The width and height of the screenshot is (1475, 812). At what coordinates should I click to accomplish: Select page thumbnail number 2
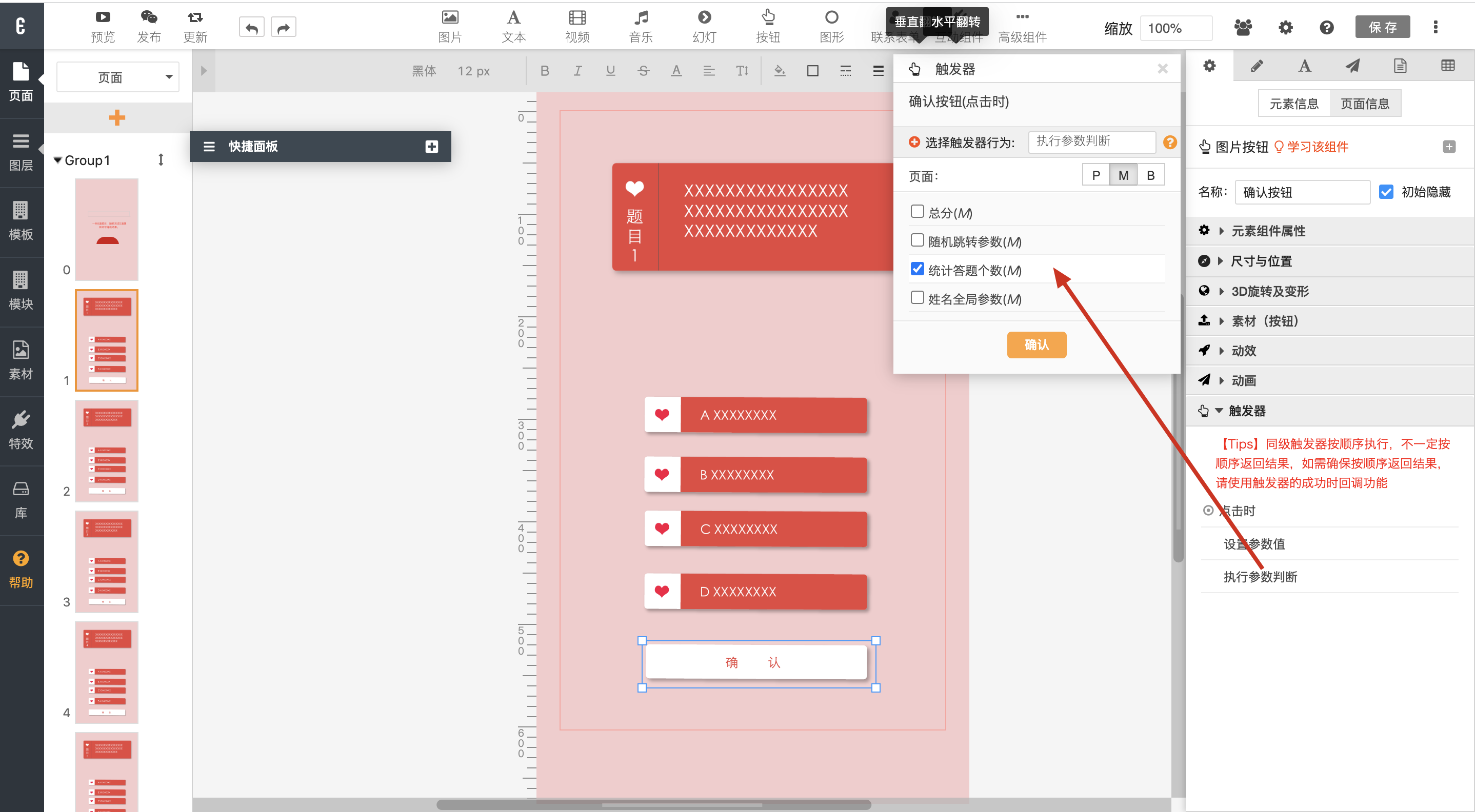107,451
